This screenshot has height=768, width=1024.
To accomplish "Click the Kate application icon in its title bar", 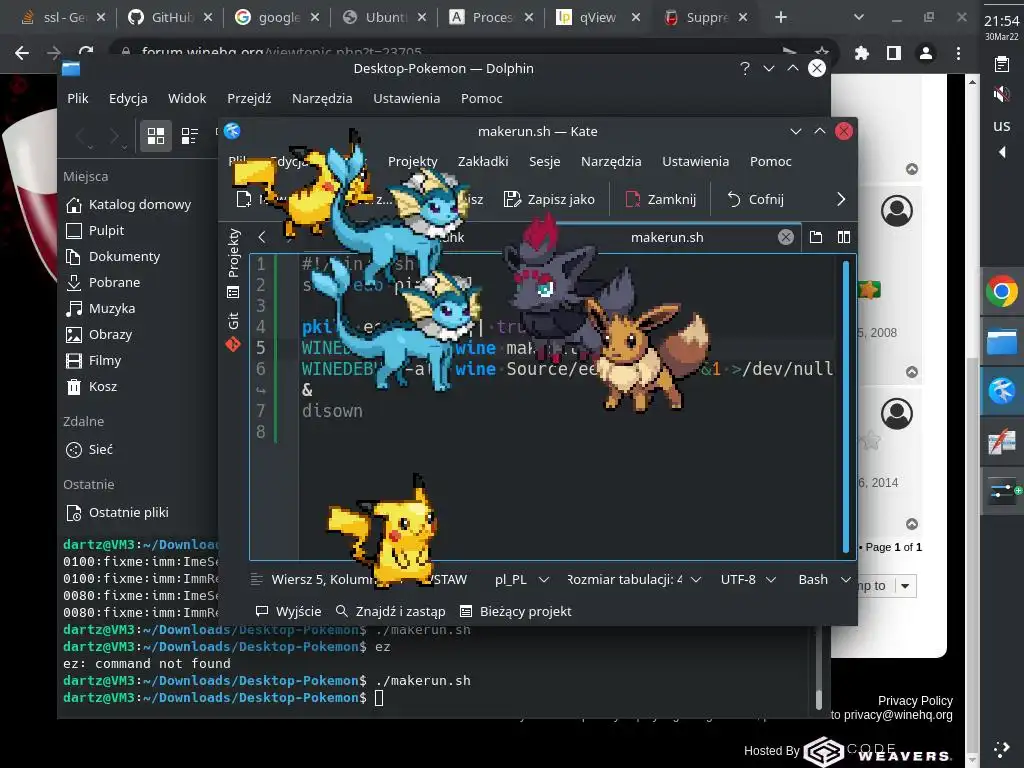I will (232, 131).
